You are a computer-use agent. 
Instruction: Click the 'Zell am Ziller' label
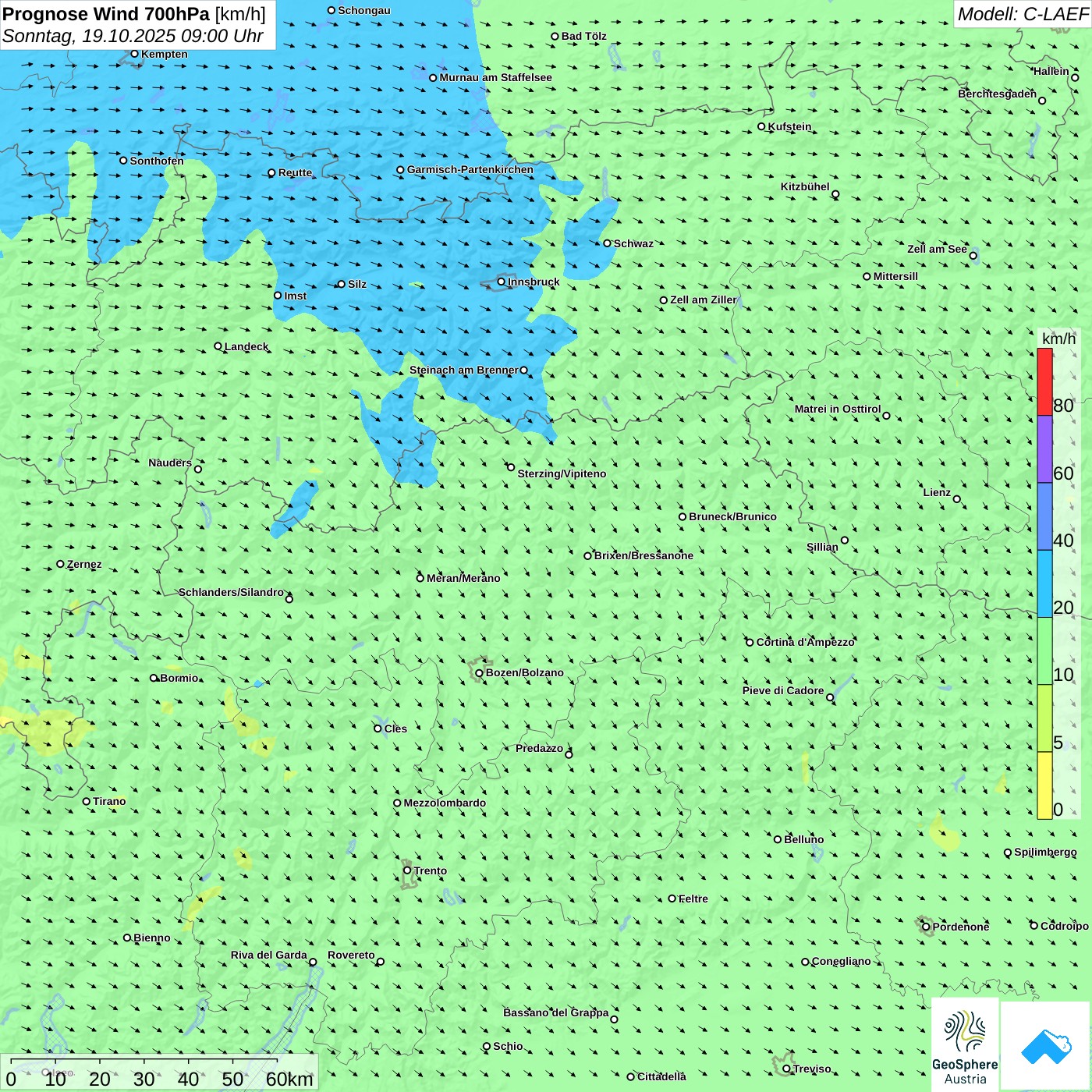(x=704, y=300)
